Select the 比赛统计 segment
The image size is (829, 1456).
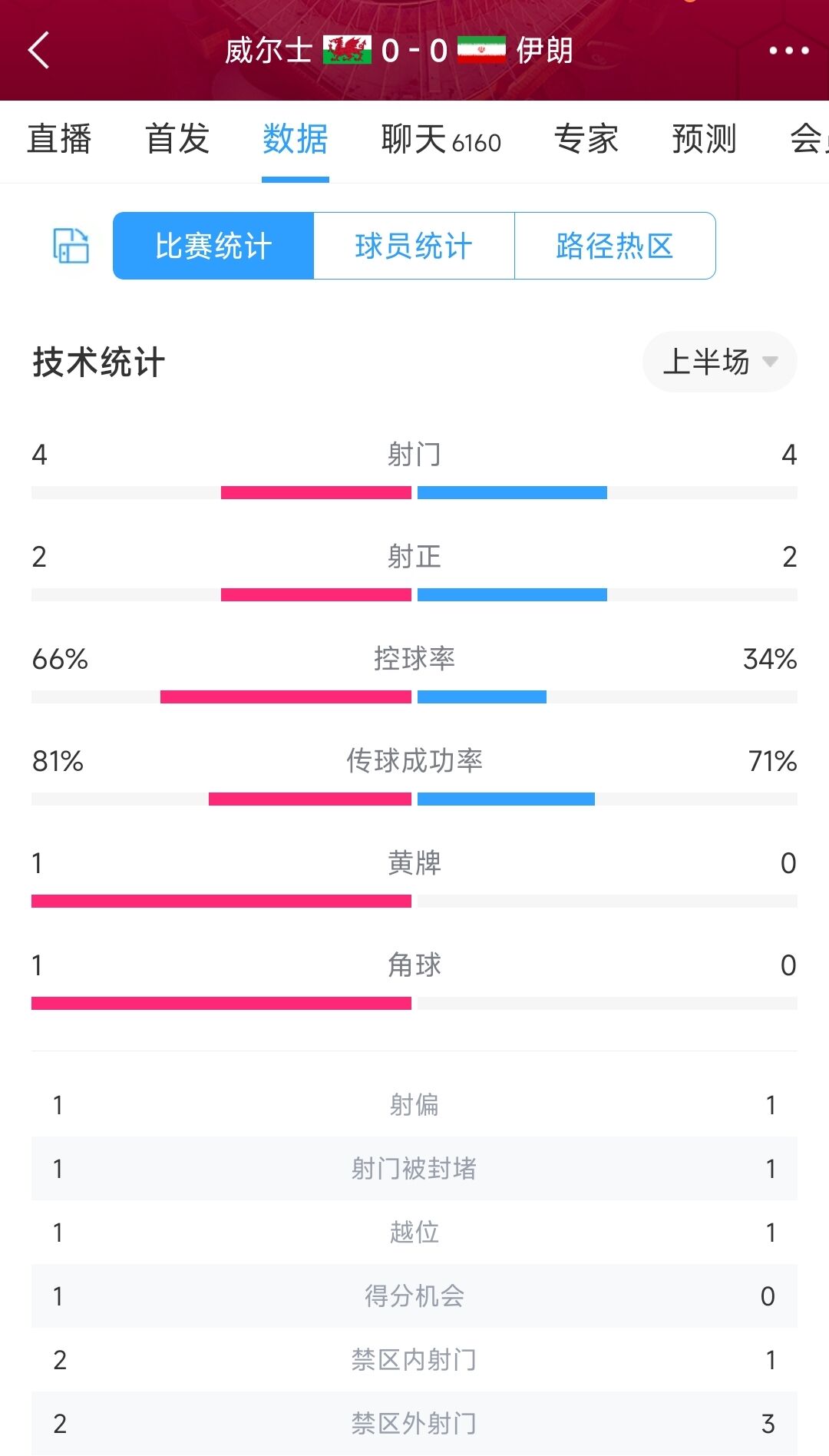[213, 246]
